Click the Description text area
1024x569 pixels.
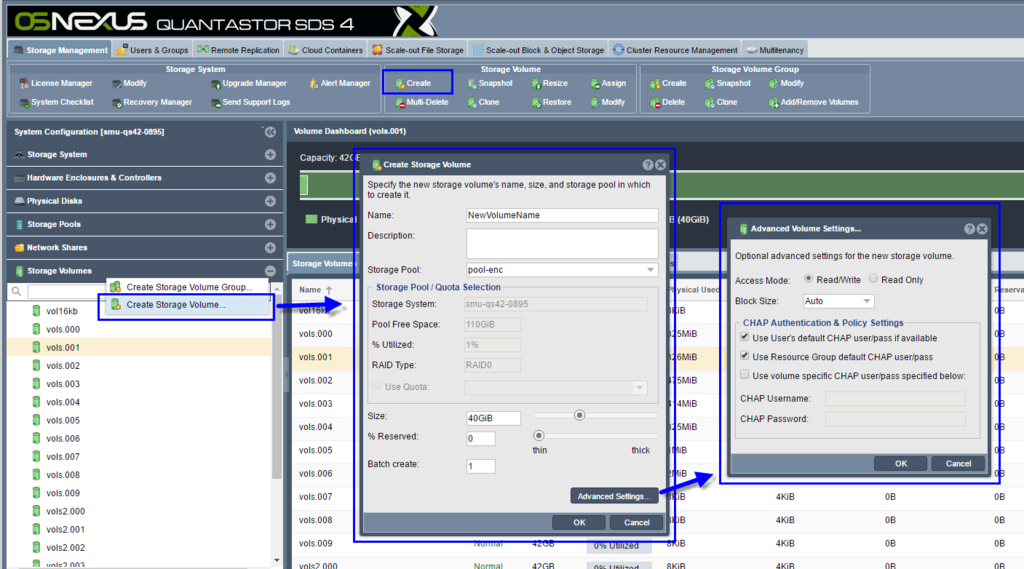coord(562,243)
